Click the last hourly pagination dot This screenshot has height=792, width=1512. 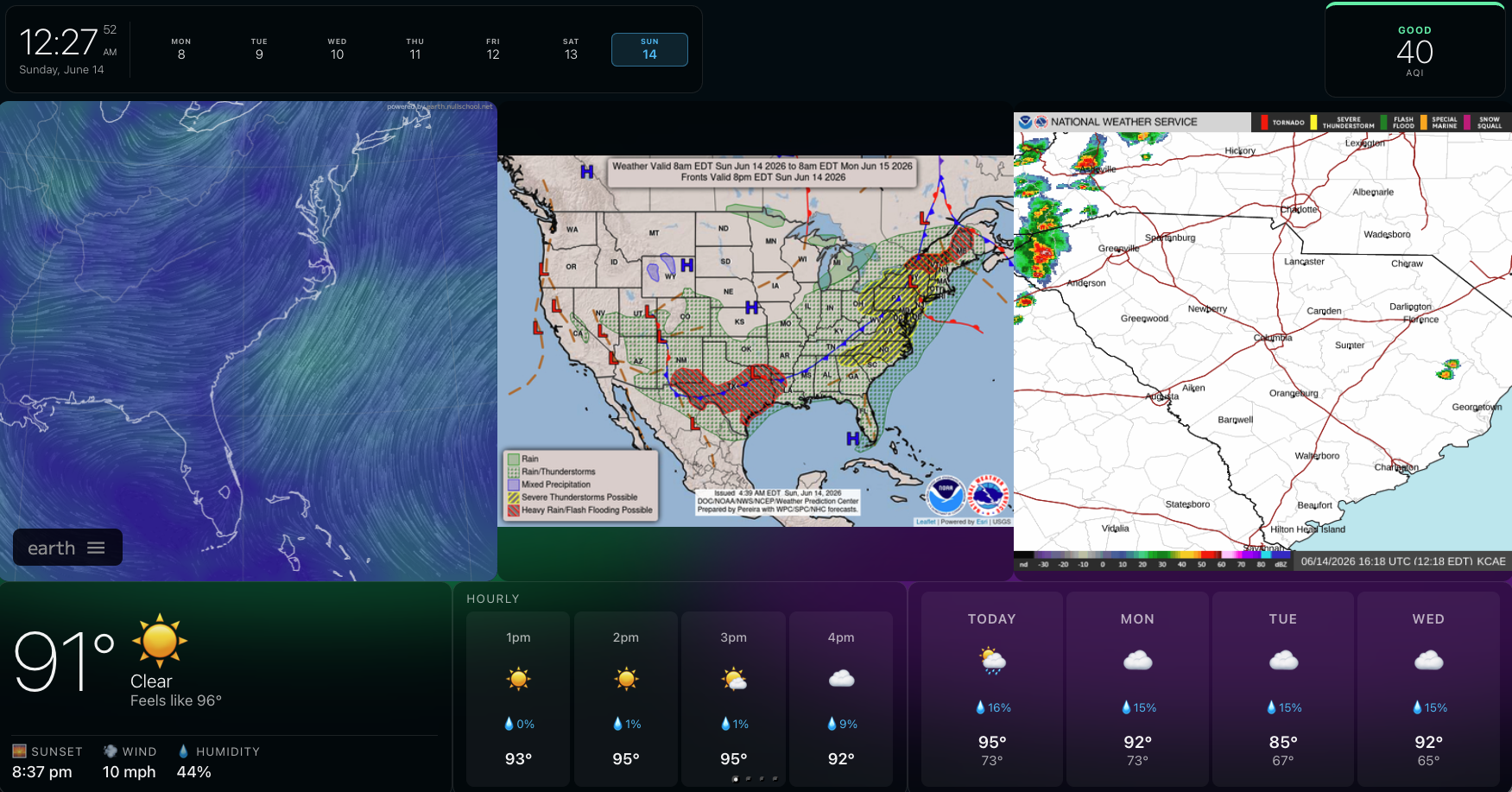pos(775,779)
